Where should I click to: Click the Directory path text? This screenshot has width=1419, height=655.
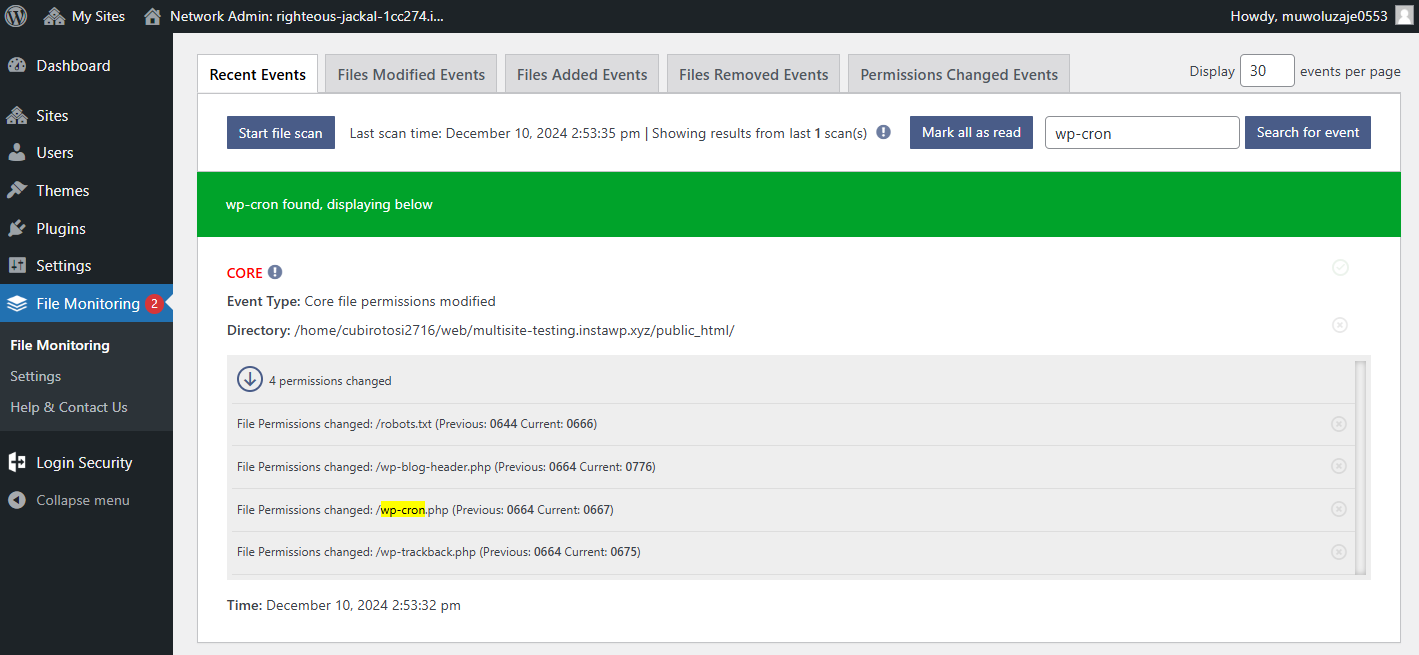514,330
